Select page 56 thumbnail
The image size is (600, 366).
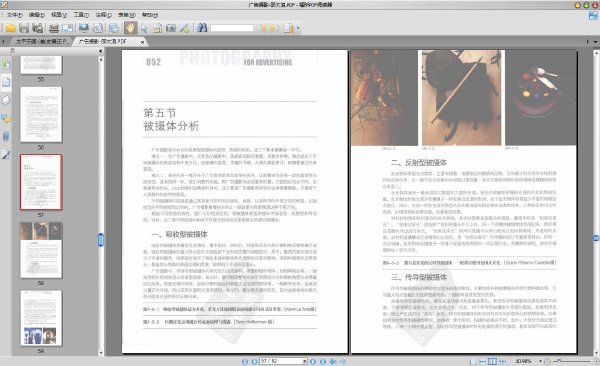tap(41, 114)
